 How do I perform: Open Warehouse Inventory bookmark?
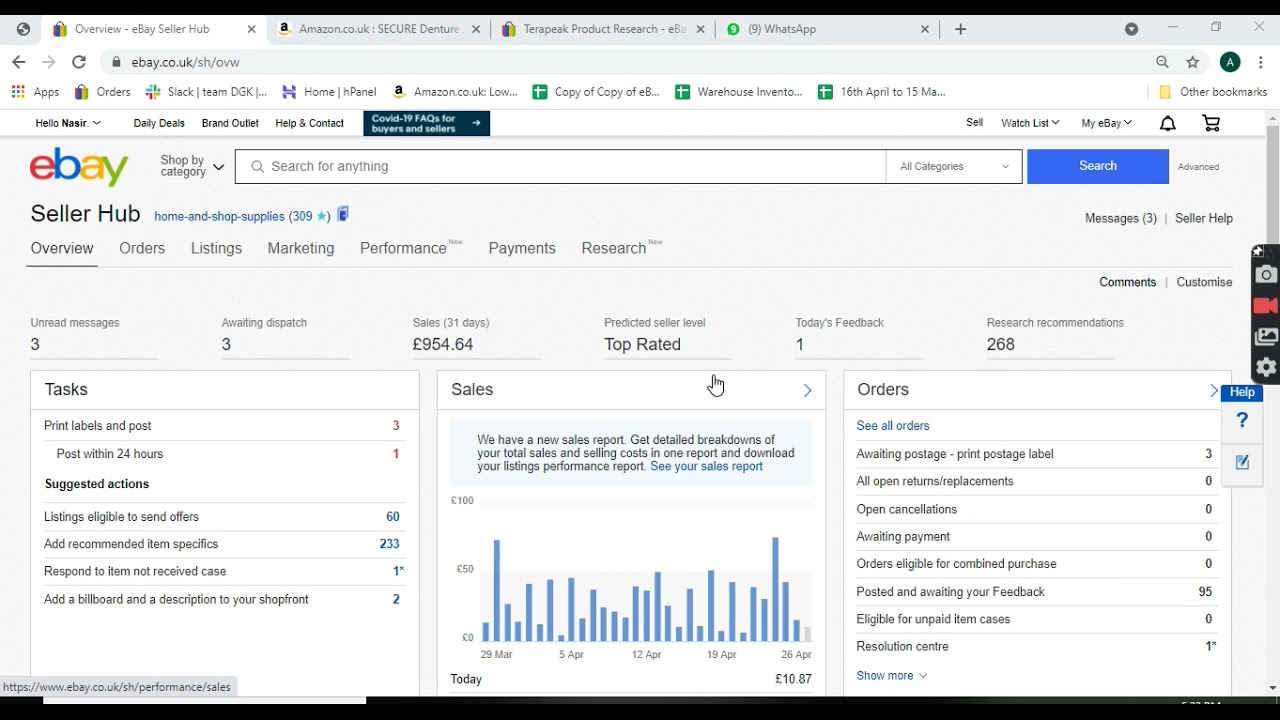[739, 92]
